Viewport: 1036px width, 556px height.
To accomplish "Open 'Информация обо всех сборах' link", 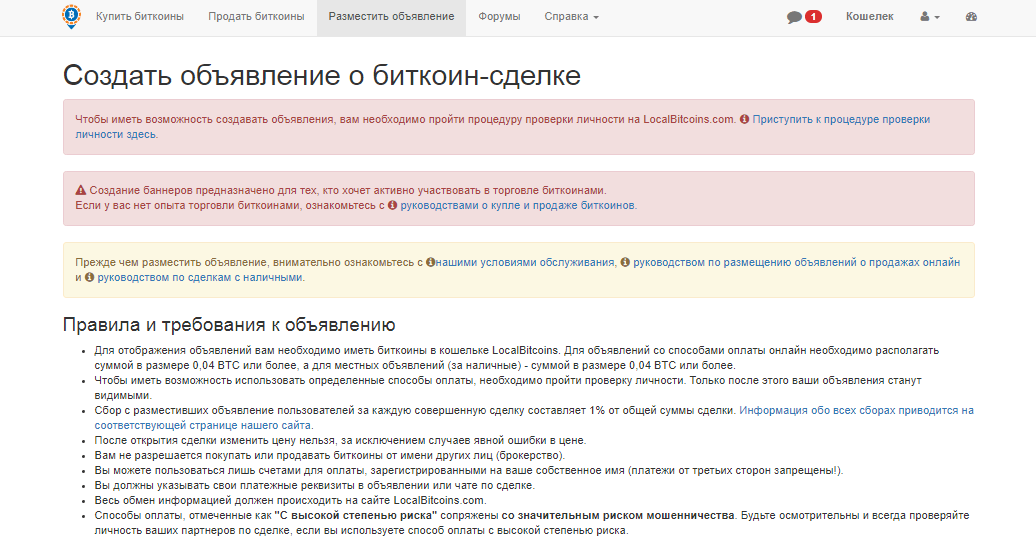I will tap(855, 410).
